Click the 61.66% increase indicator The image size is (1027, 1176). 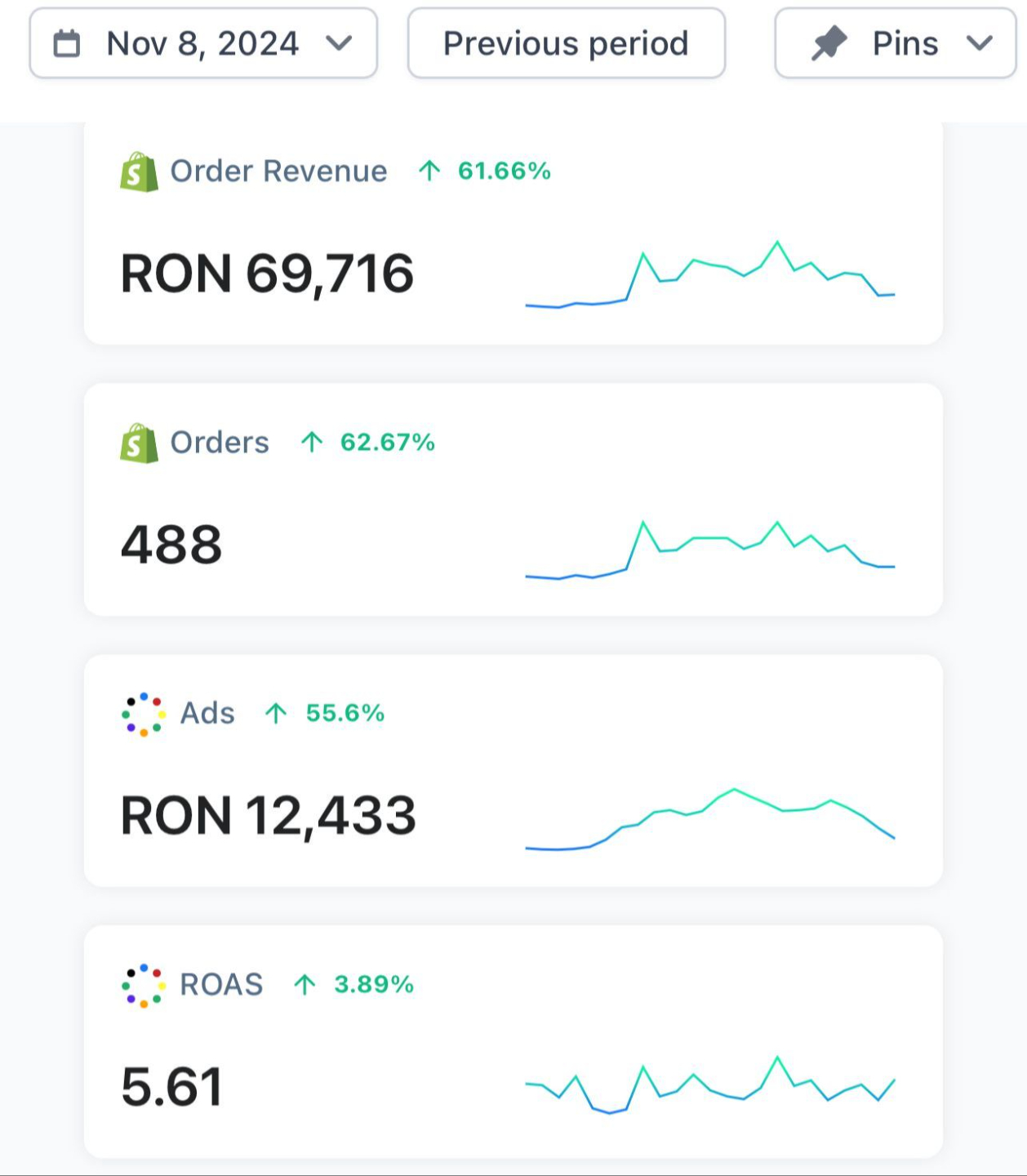pos(505,171)
